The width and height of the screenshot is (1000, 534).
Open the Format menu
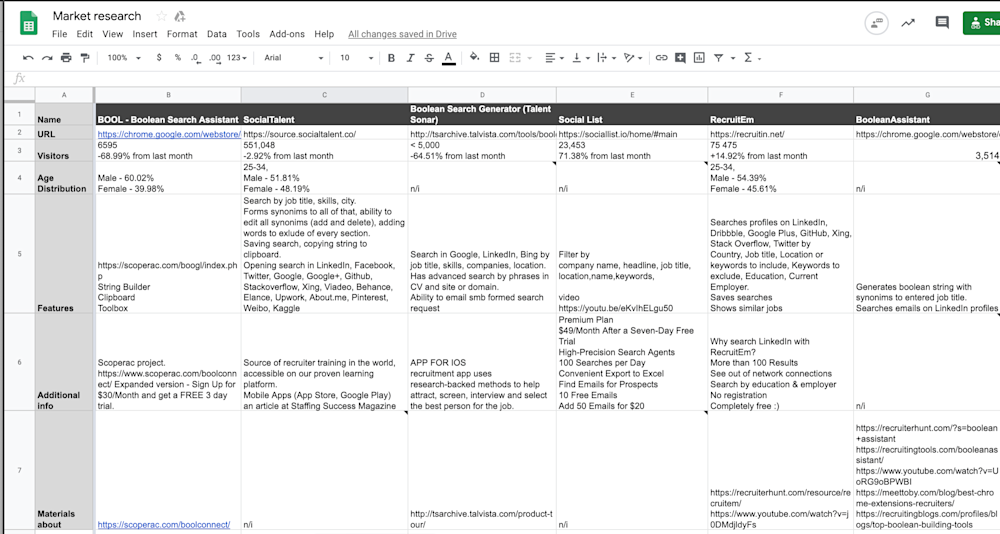pos(182,34)
